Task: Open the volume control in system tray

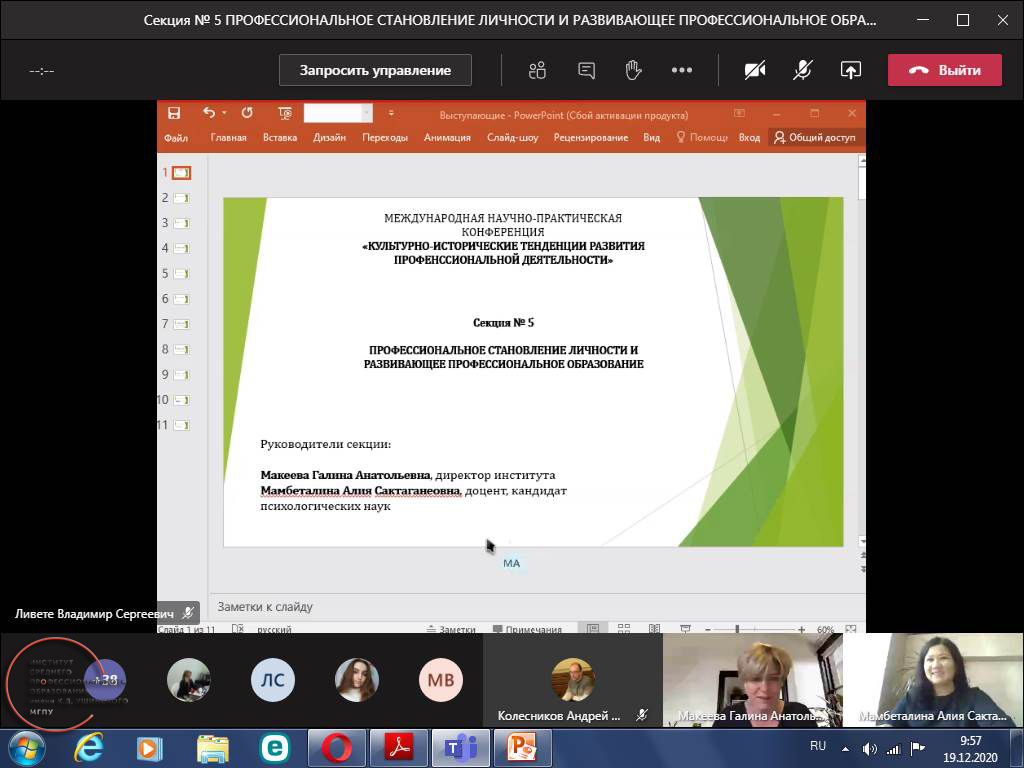Action: 869,748
